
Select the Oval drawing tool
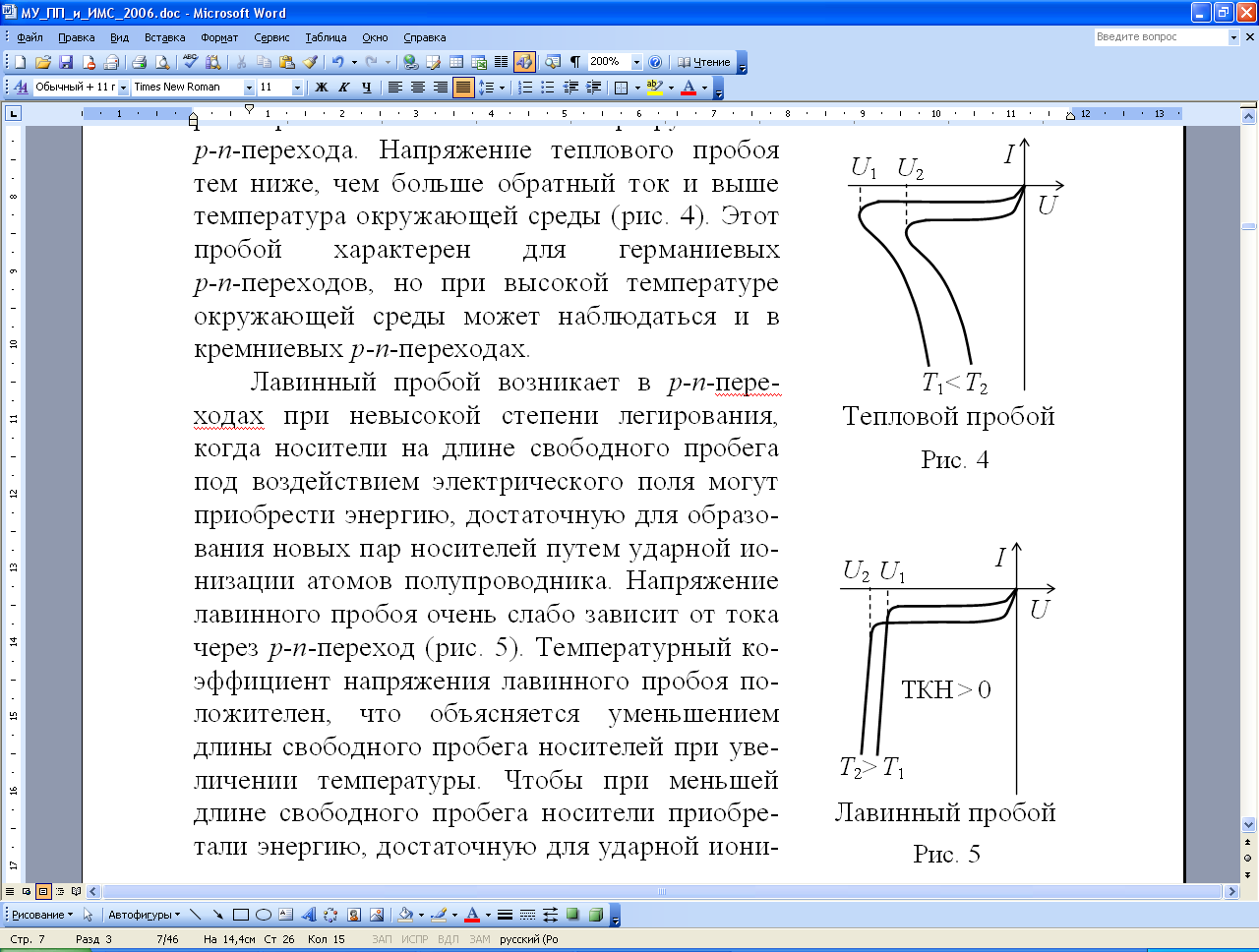(x=263, y=915)
